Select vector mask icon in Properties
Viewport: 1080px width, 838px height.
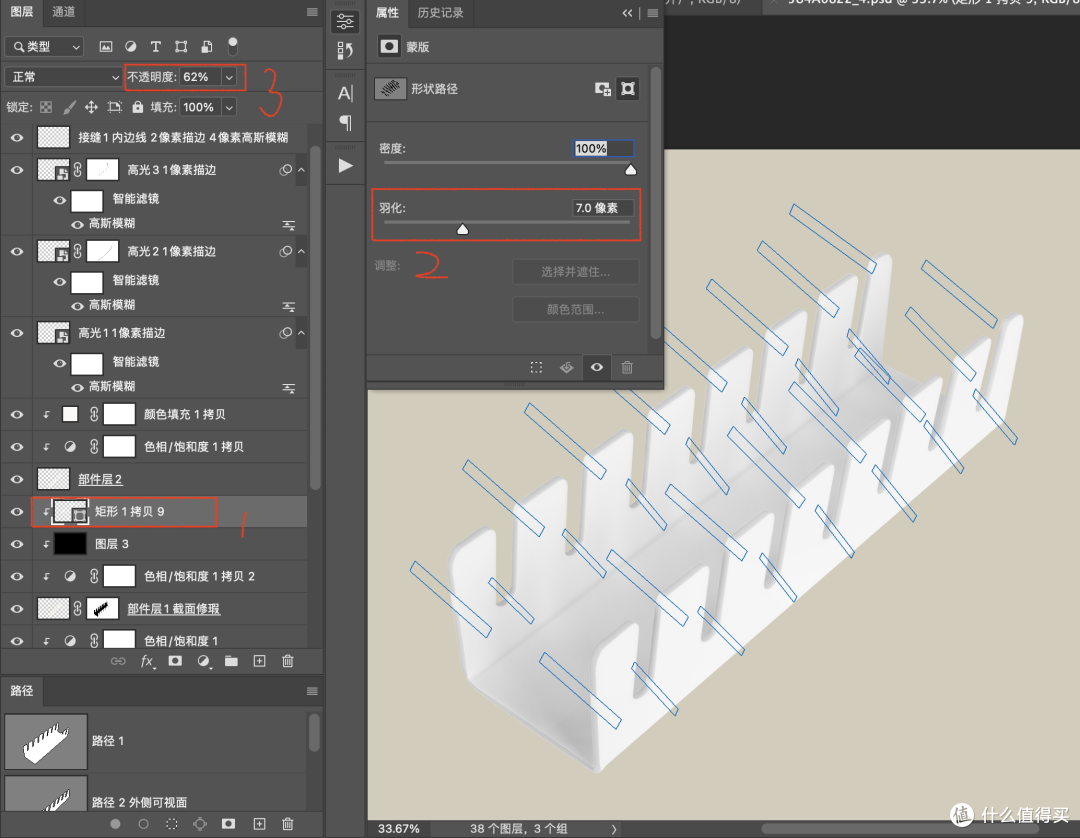627,89
